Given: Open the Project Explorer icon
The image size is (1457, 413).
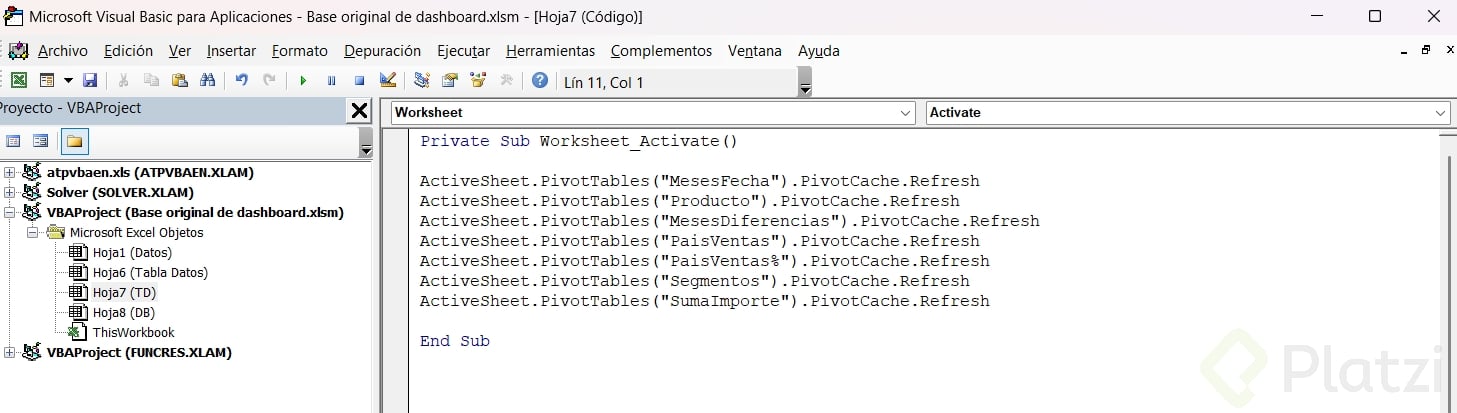Looking at the screenshot, I should click(x=422, y=81).
